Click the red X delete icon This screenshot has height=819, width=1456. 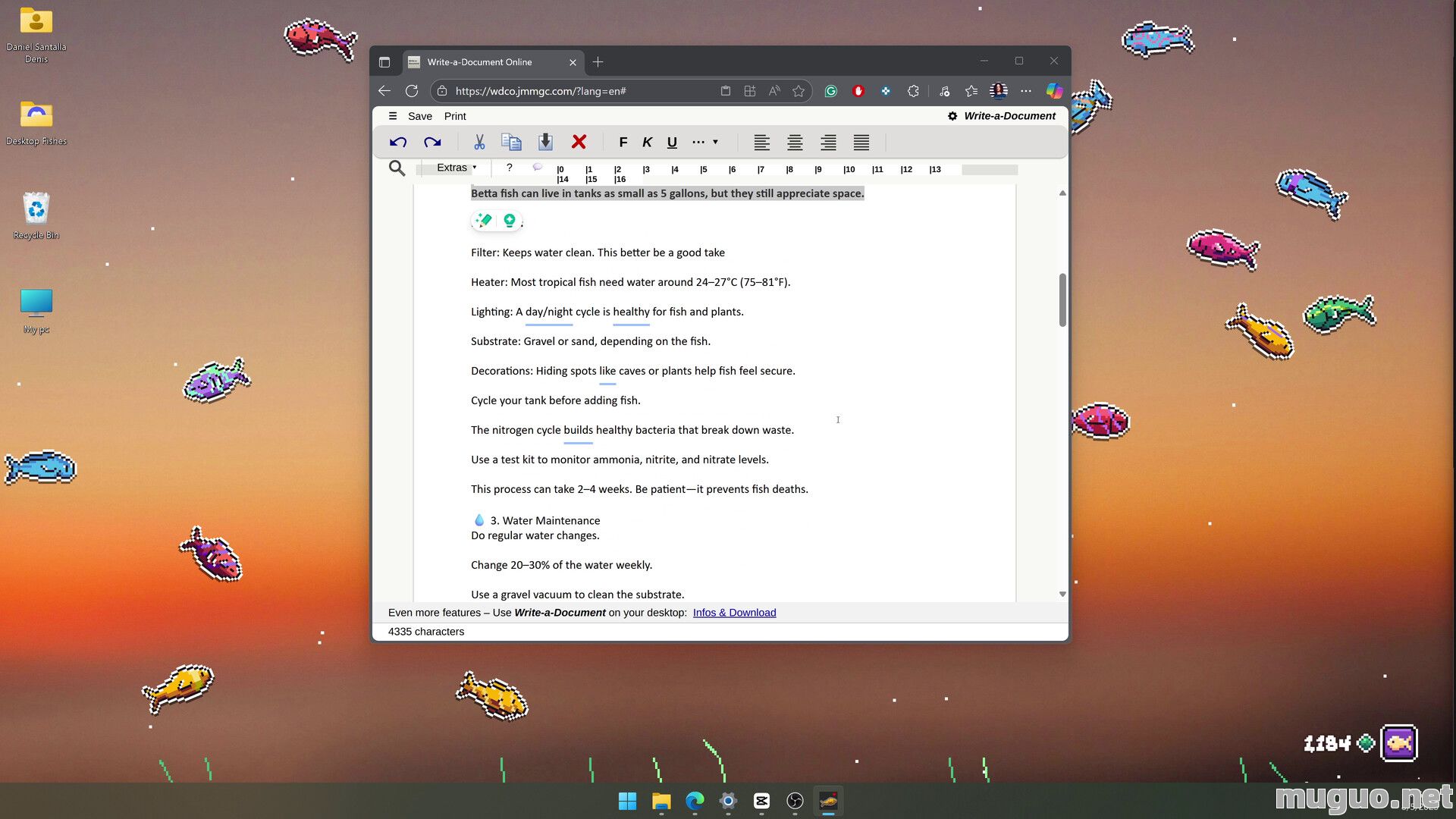pos(579,142)
